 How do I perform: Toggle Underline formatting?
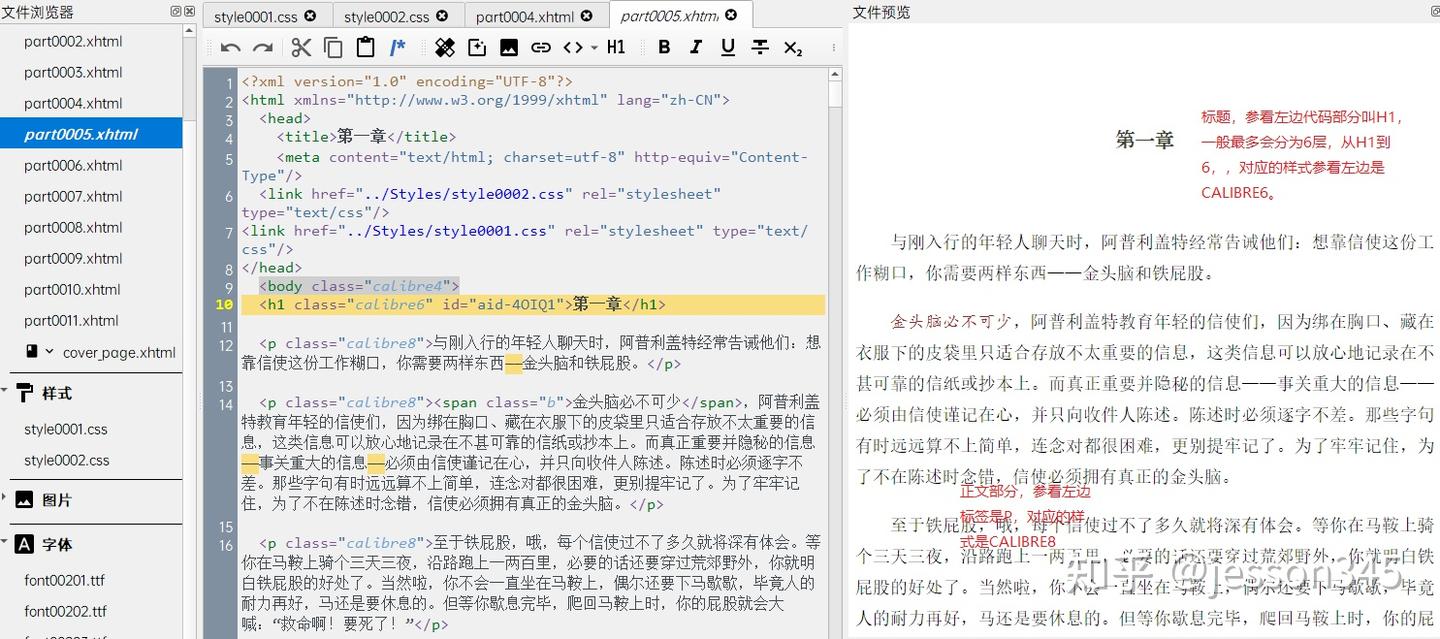[728, 47]
